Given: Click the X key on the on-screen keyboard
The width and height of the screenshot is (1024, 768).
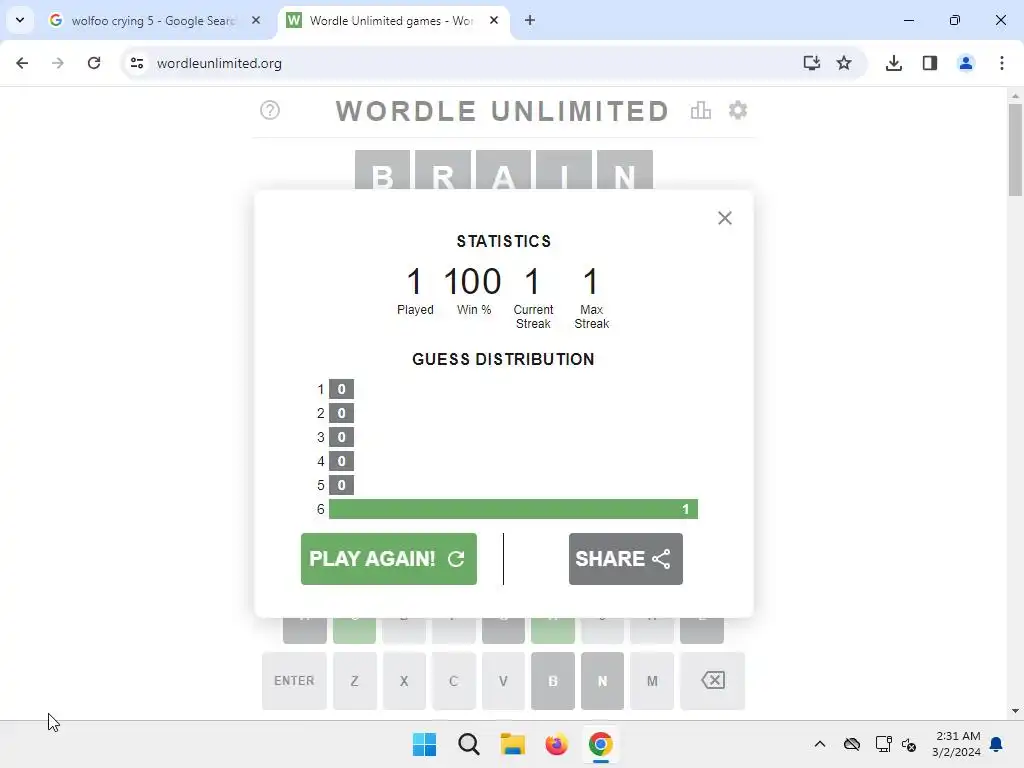Looking at the screenshot, I should (404, 680).
